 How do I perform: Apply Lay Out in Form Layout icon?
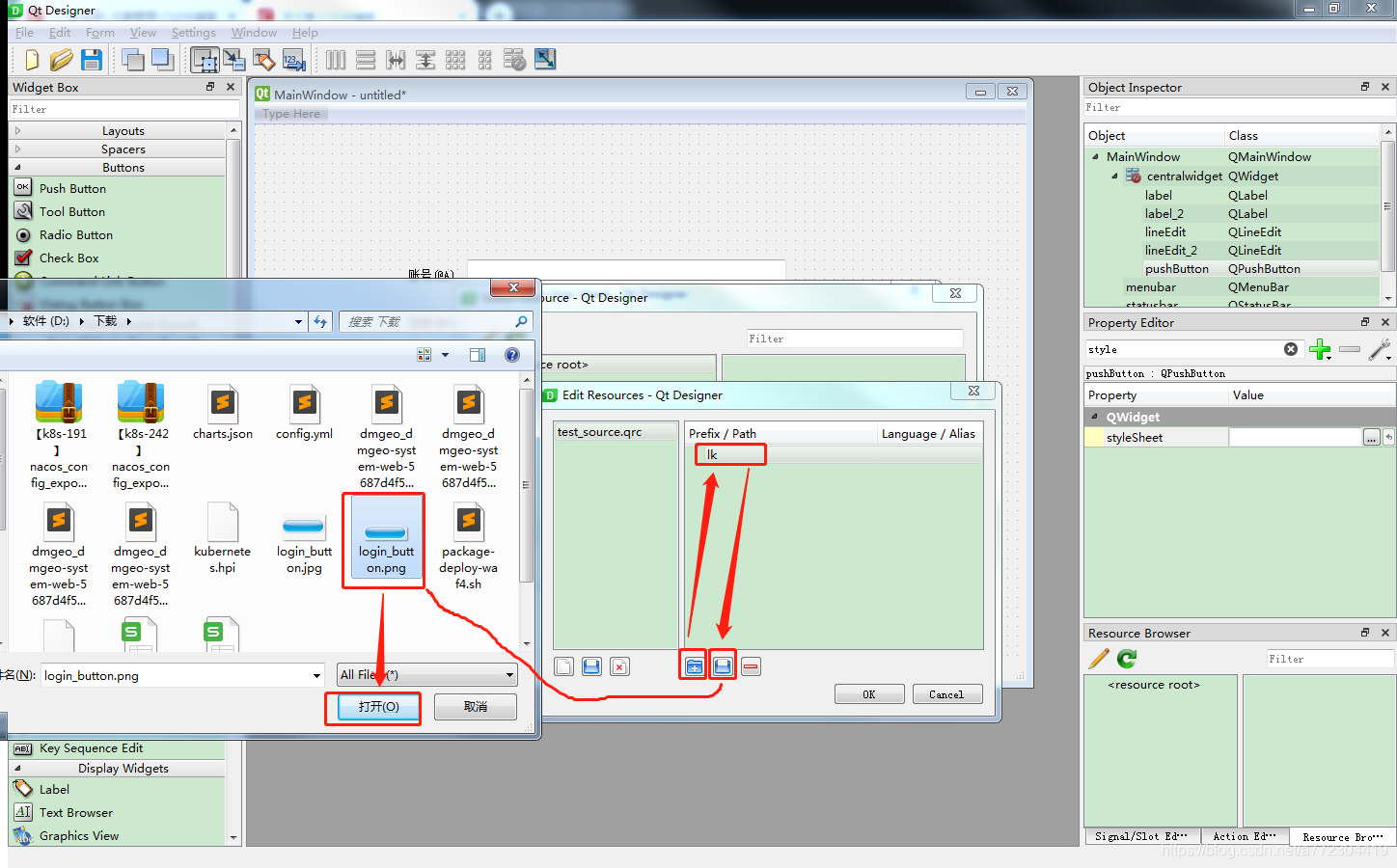(x=485, y=60)
